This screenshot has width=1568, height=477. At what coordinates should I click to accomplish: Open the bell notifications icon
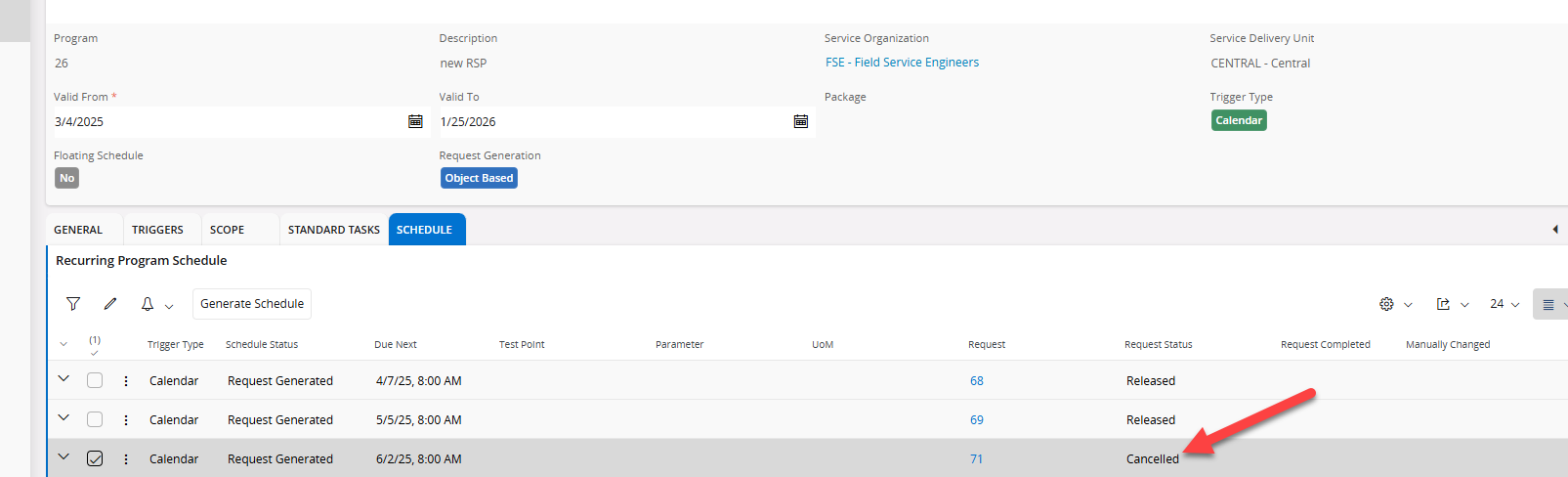tap(148, 304)
